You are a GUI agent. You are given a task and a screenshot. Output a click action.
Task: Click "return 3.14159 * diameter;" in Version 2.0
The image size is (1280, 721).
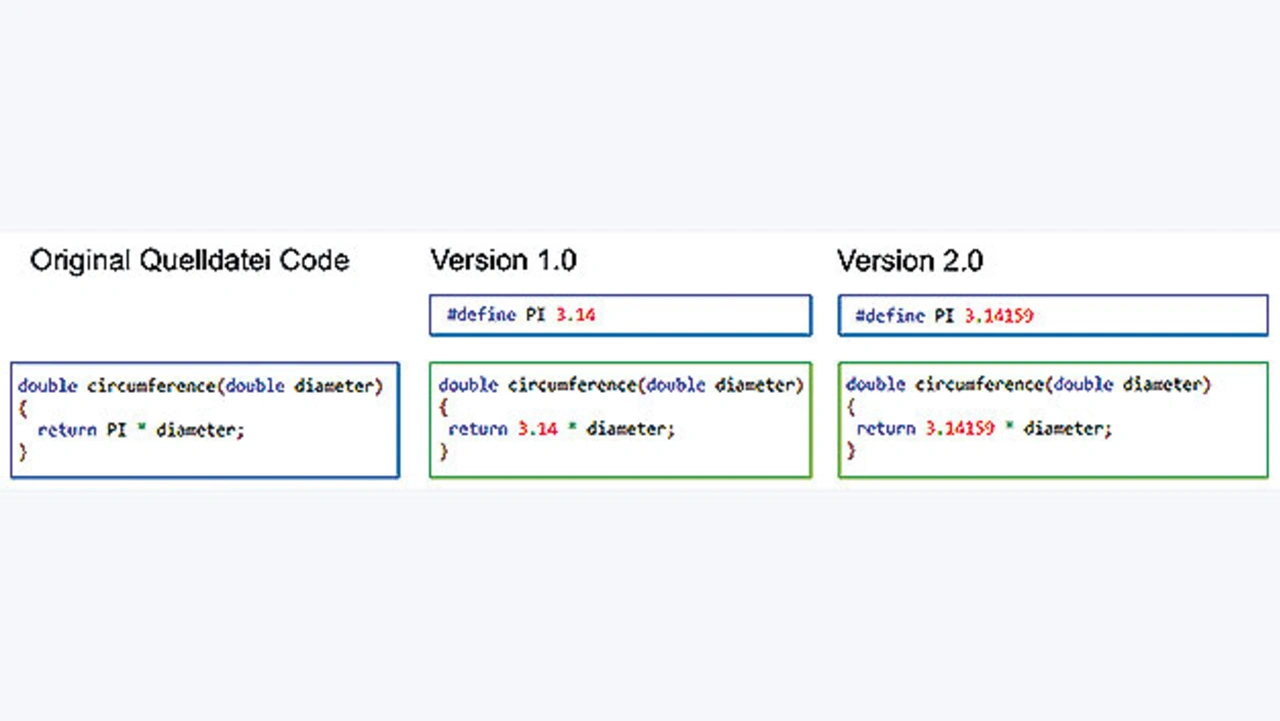[984, 428]
